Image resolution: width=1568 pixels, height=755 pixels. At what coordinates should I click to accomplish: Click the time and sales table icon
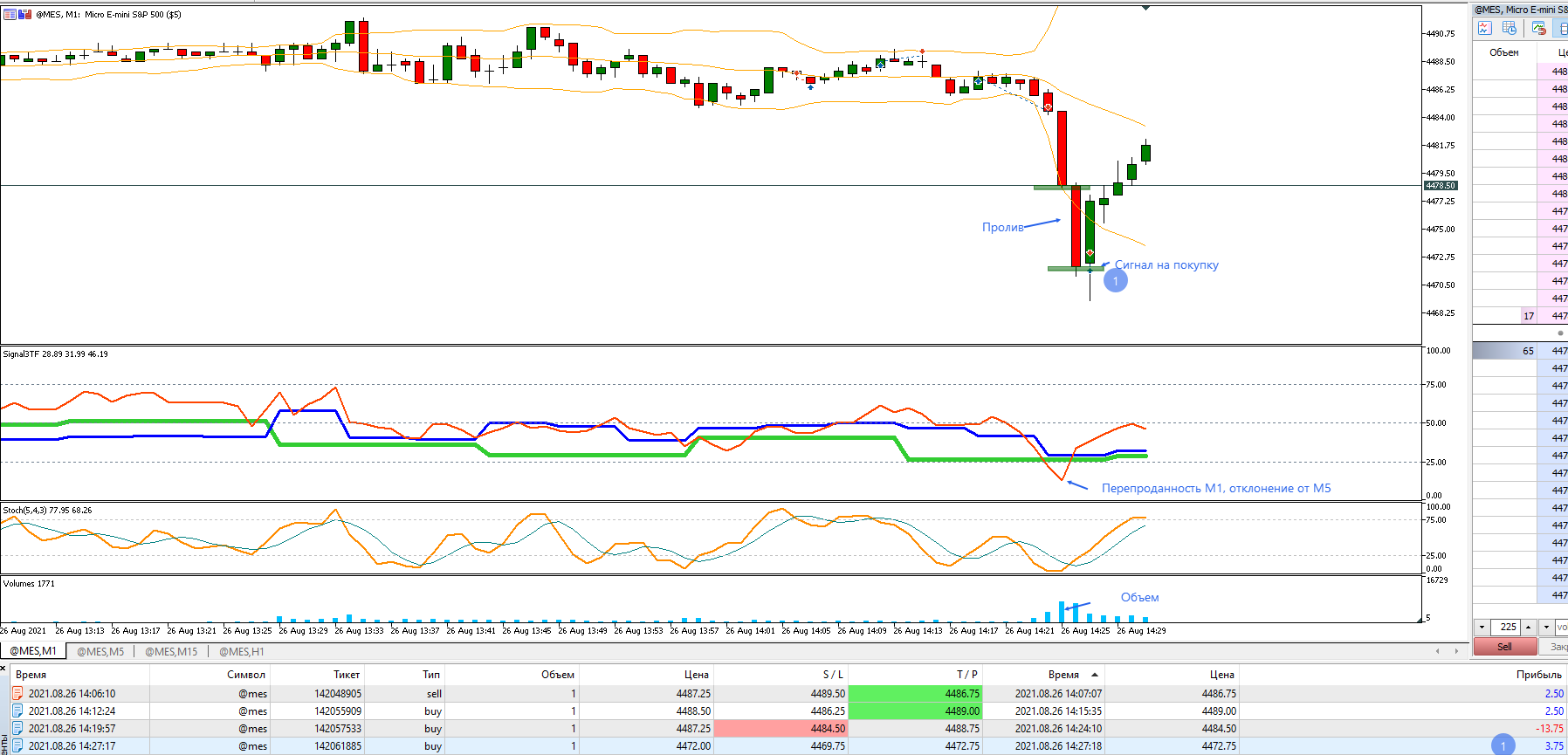tap(1510, 28)
